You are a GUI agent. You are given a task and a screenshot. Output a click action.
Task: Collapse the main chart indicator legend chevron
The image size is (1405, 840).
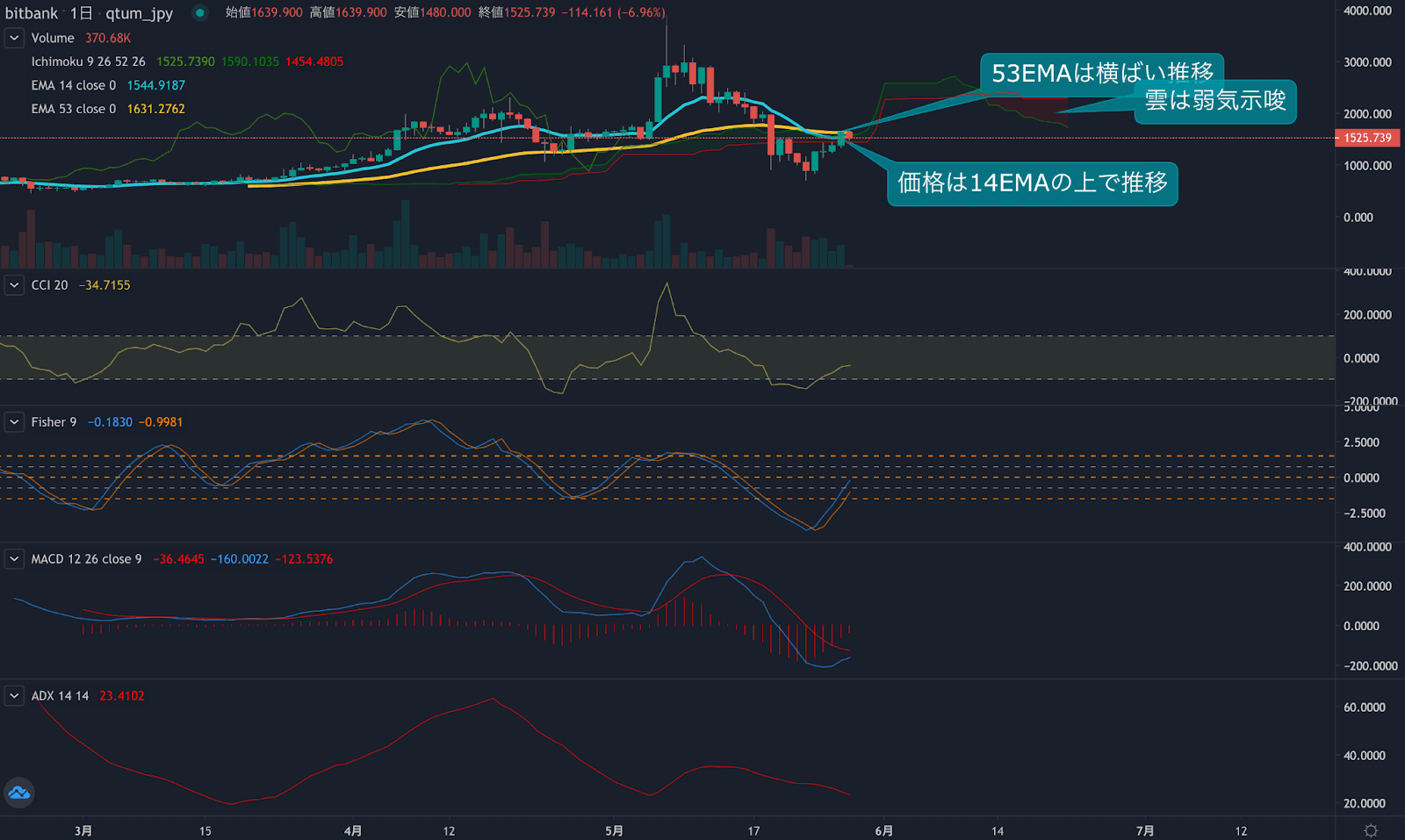click(14, 39)
